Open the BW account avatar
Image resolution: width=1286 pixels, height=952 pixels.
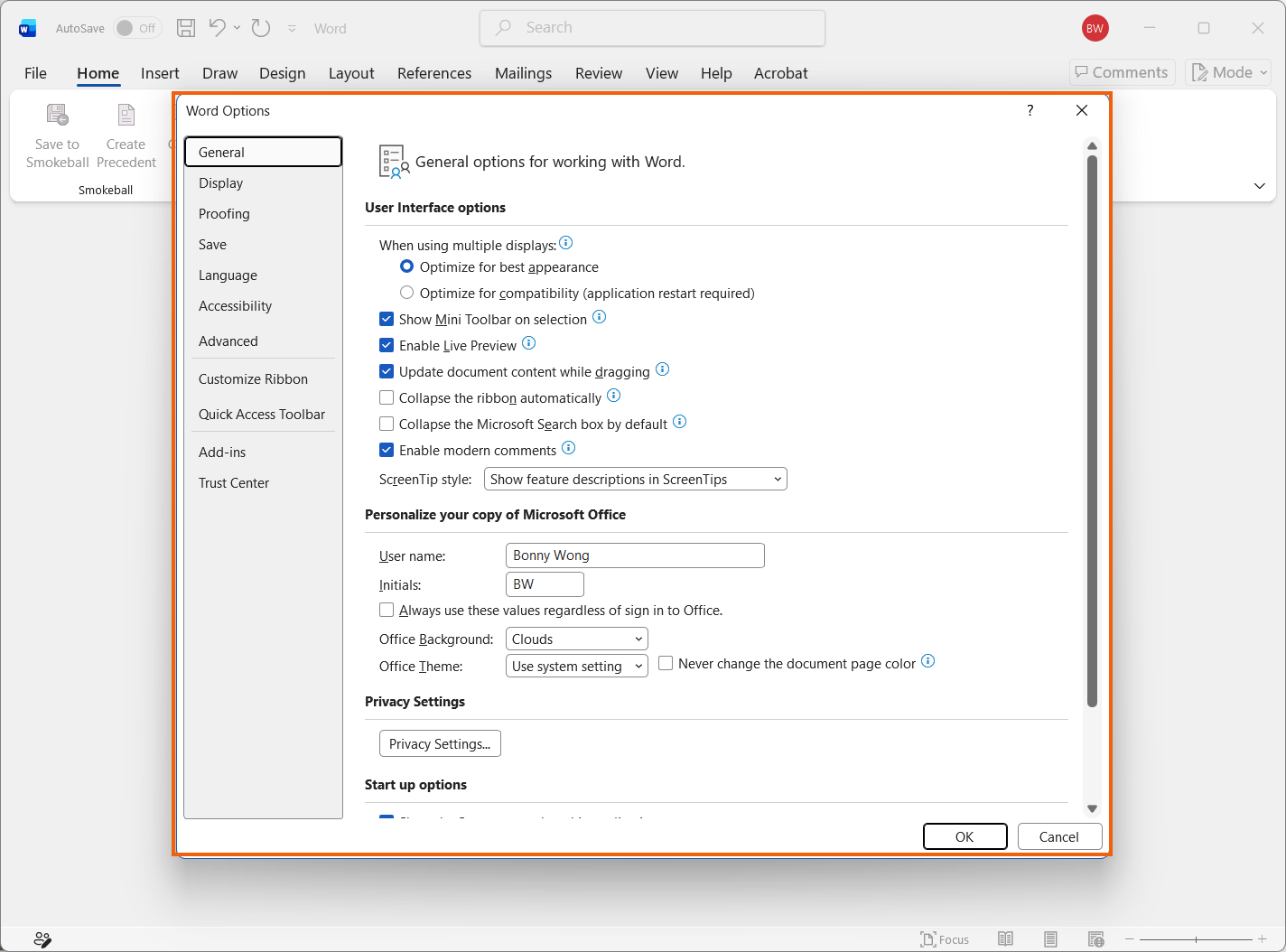pos(1095,28)
